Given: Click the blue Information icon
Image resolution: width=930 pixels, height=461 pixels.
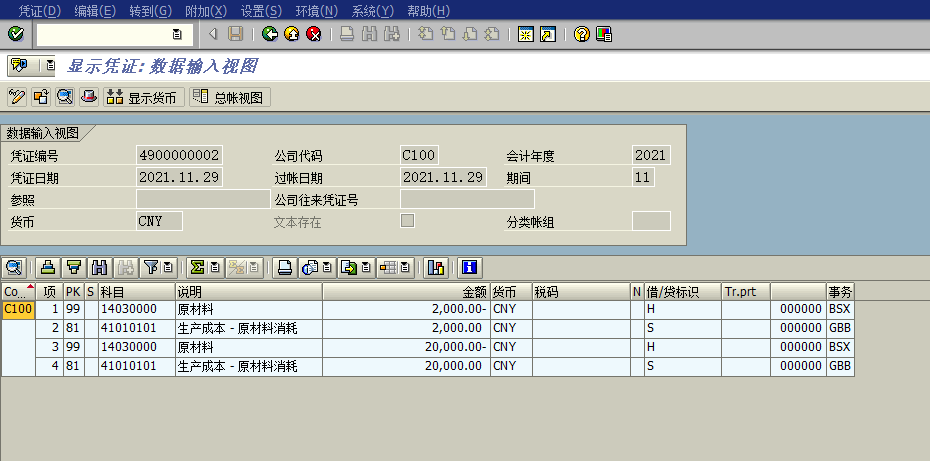Looking at the screenshot, I should coord(470,268).
